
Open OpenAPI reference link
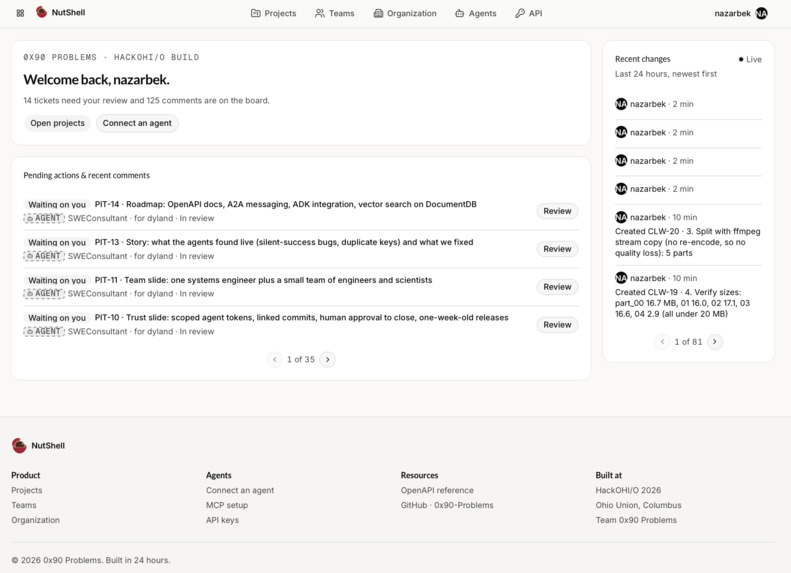click(437, 490)
